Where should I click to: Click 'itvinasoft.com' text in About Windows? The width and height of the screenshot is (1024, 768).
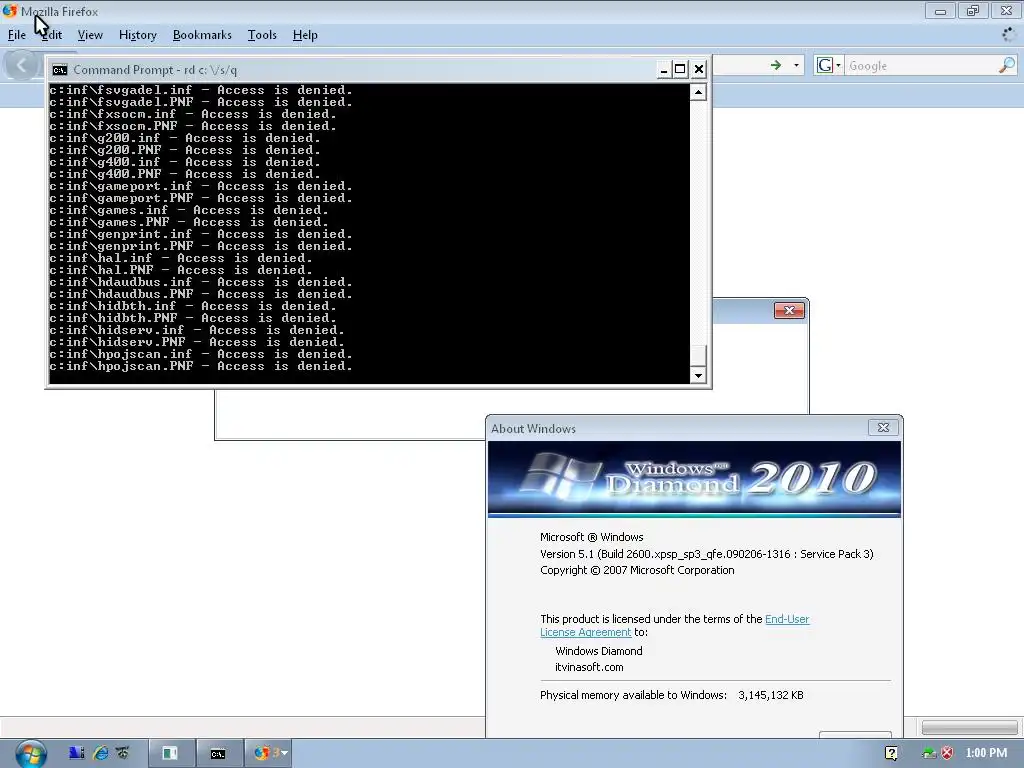coord(589,667)
